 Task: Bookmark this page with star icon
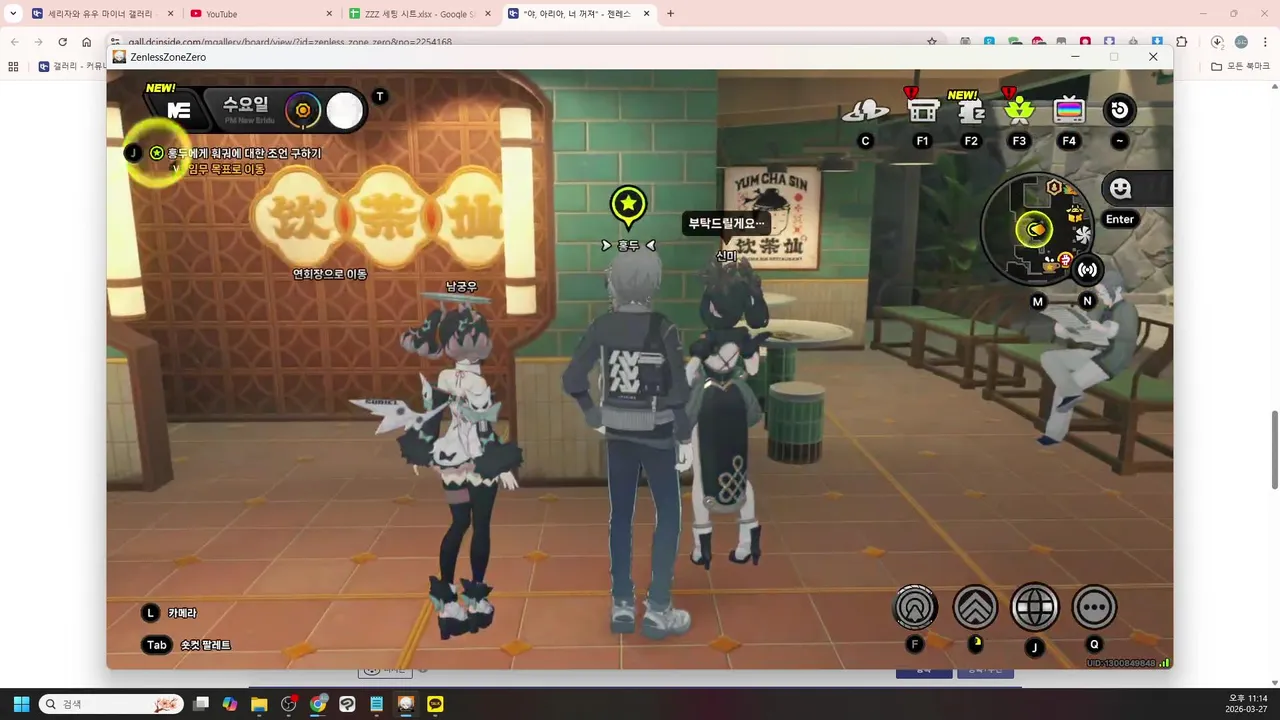[932, 42]
